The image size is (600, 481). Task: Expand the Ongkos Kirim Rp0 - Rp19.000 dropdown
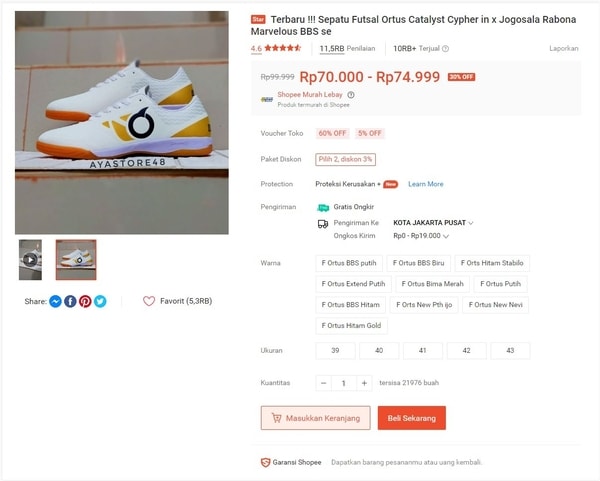421,236
